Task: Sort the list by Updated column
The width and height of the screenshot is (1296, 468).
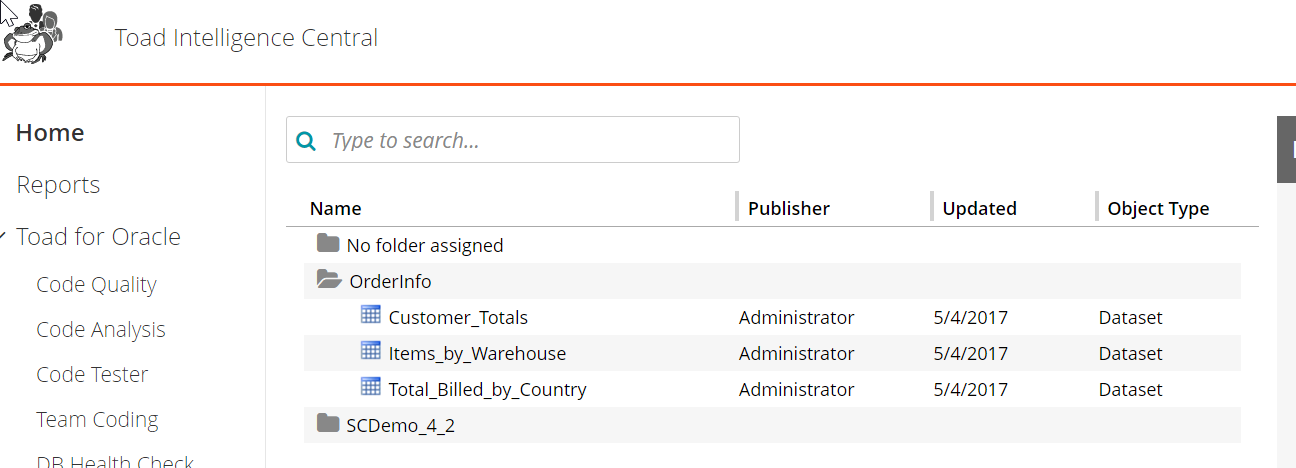Action: coord(980,209)
